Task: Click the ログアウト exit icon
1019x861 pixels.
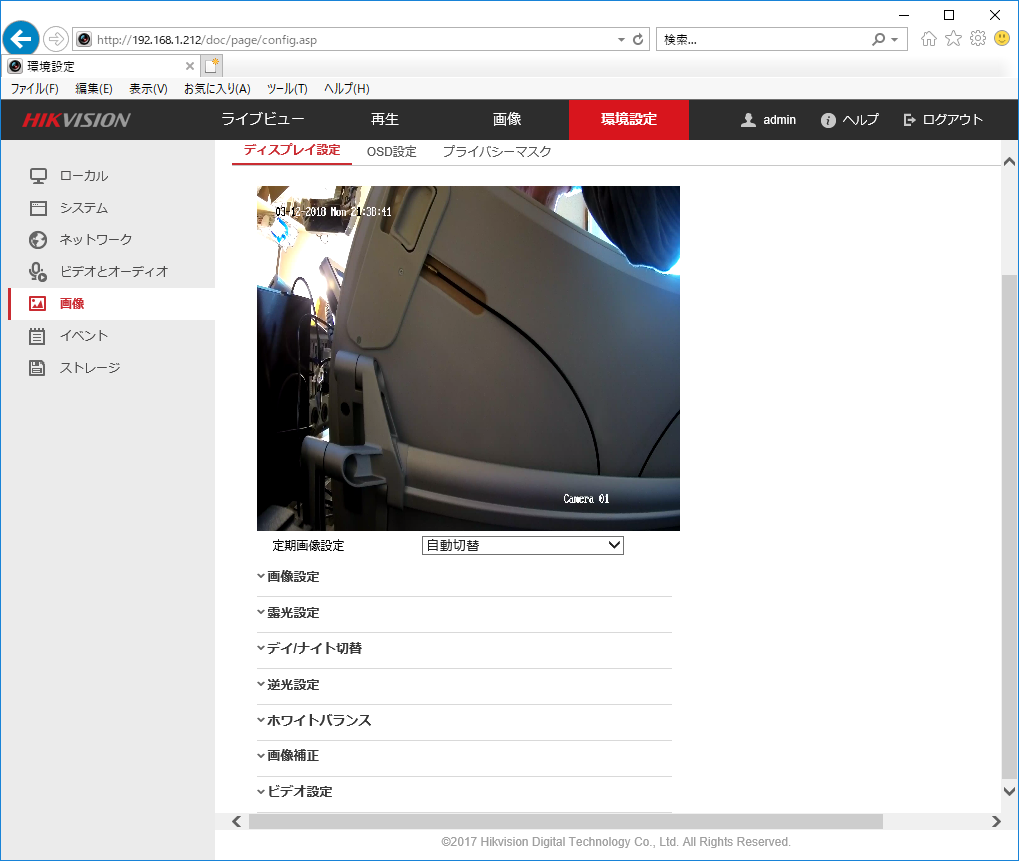Action: [x=909, y=120]
